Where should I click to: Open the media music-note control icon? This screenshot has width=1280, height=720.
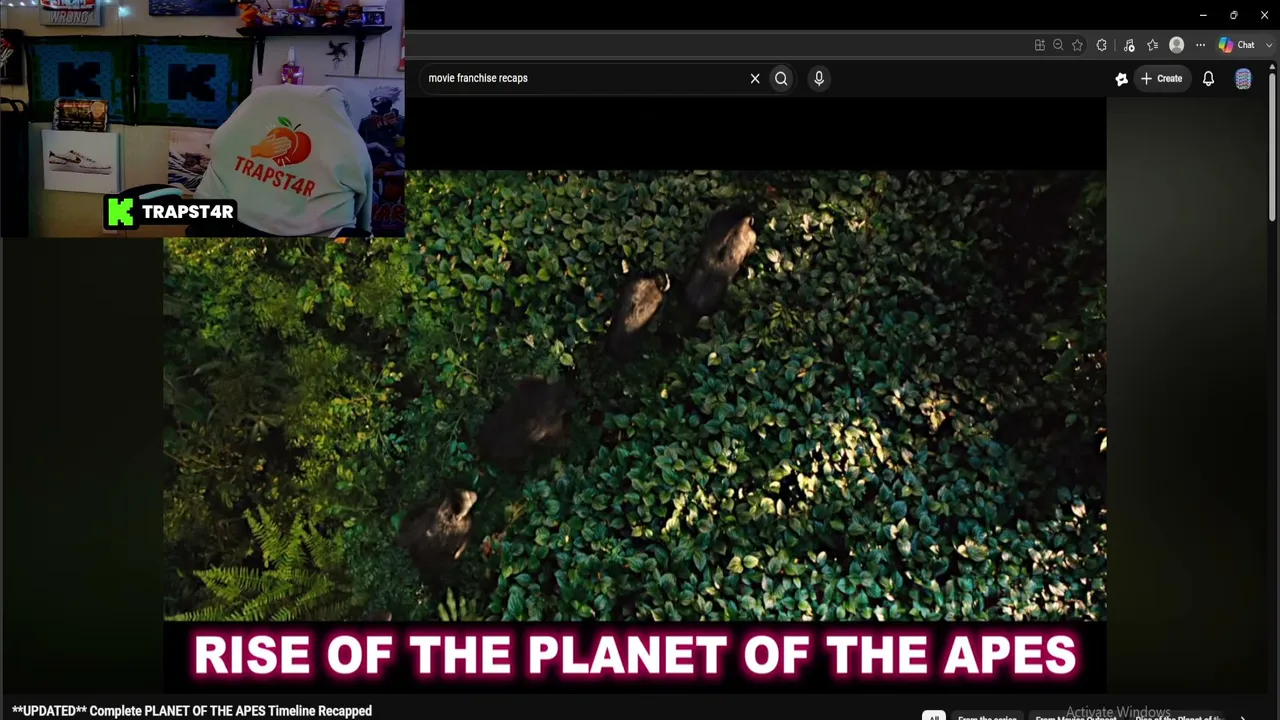click(1129, 45)
